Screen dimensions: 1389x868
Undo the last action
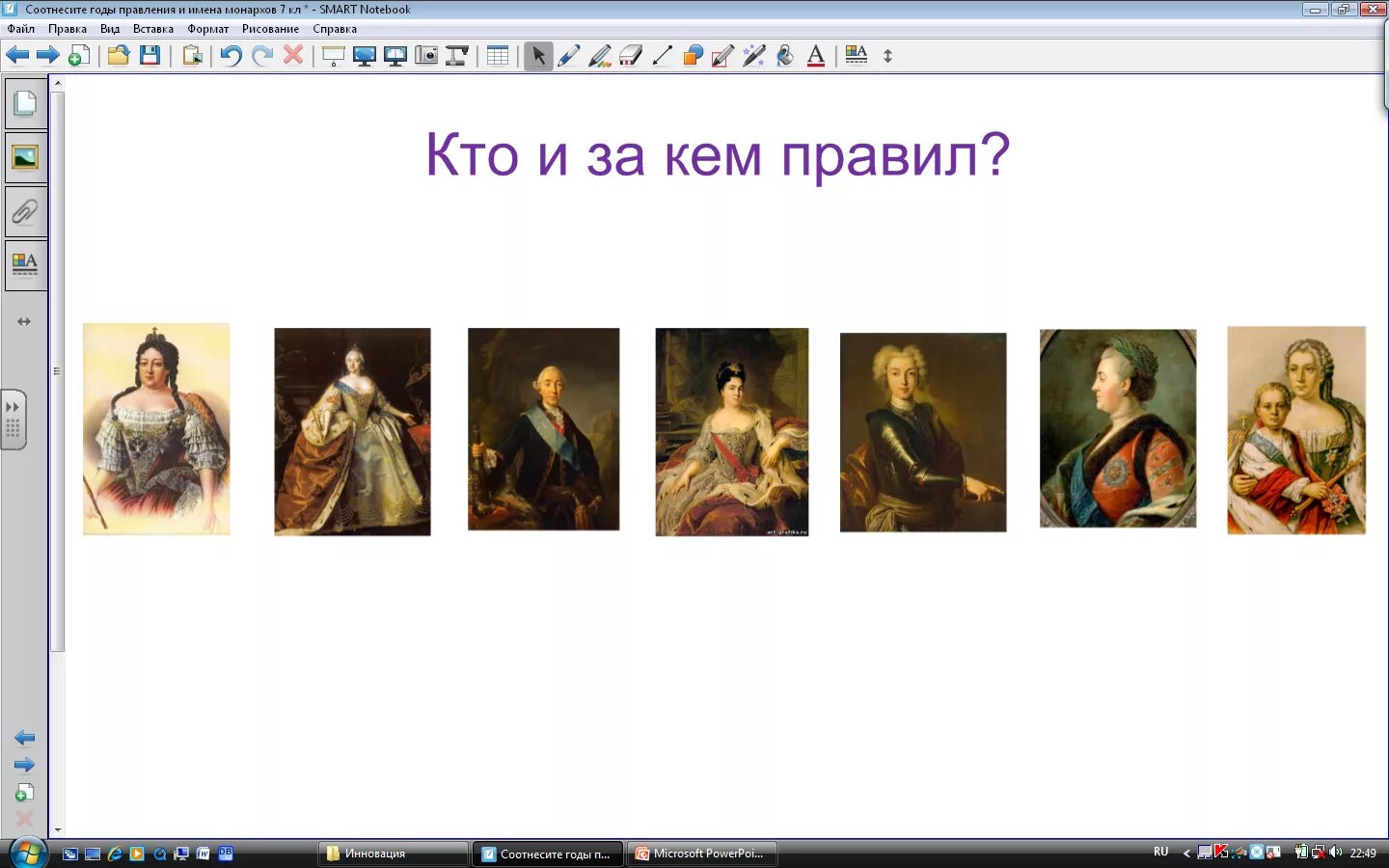231,55
